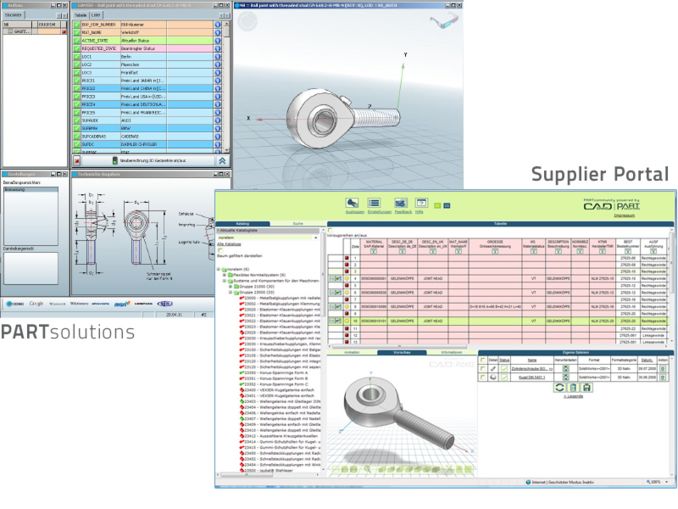
Task: Toggle the green checkbox of the ACTIVE_STATE row
Action: click(x=77, y=41)
